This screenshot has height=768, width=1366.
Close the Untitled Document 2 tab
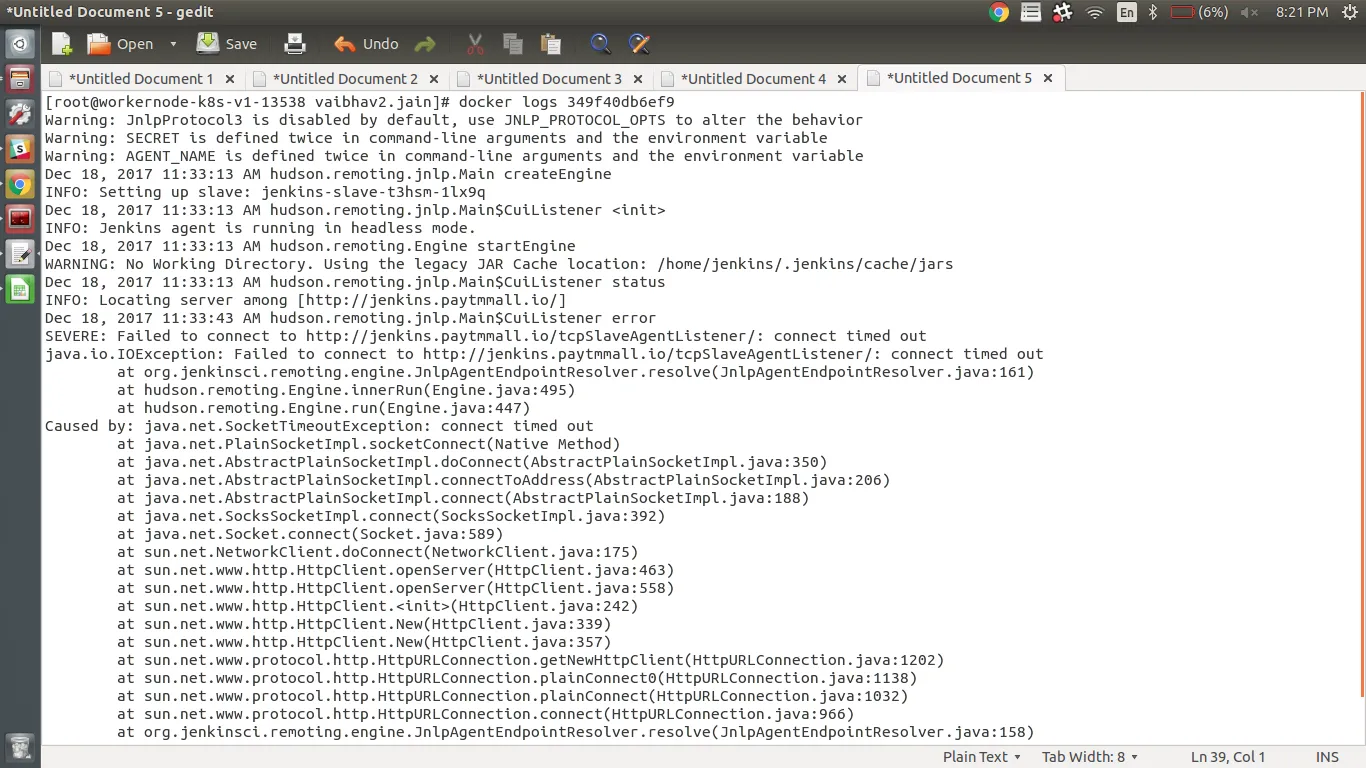click(434, 79)
